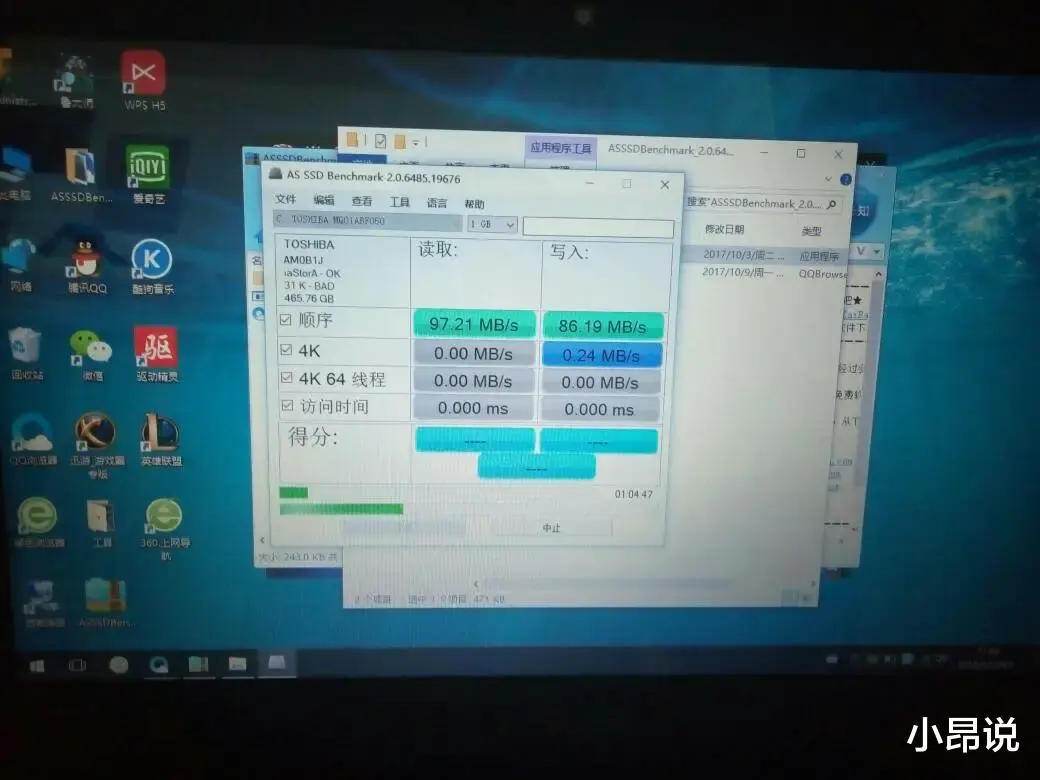The height and width of the screenshot is (780, 1040).
Task: Launch 英雄联盟 (League of Legends) icon
Action: click(161, 439)
